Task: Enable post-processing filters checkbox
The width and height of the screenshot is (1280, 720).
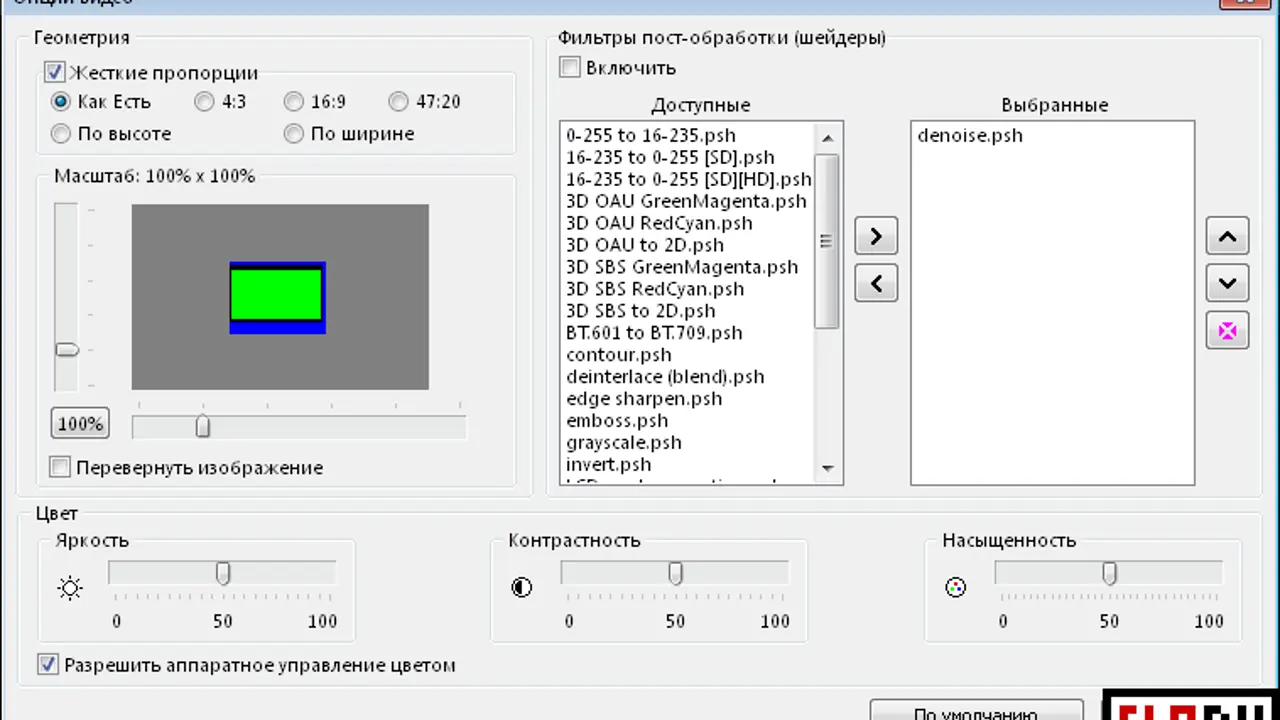Action: click(570, 68)
